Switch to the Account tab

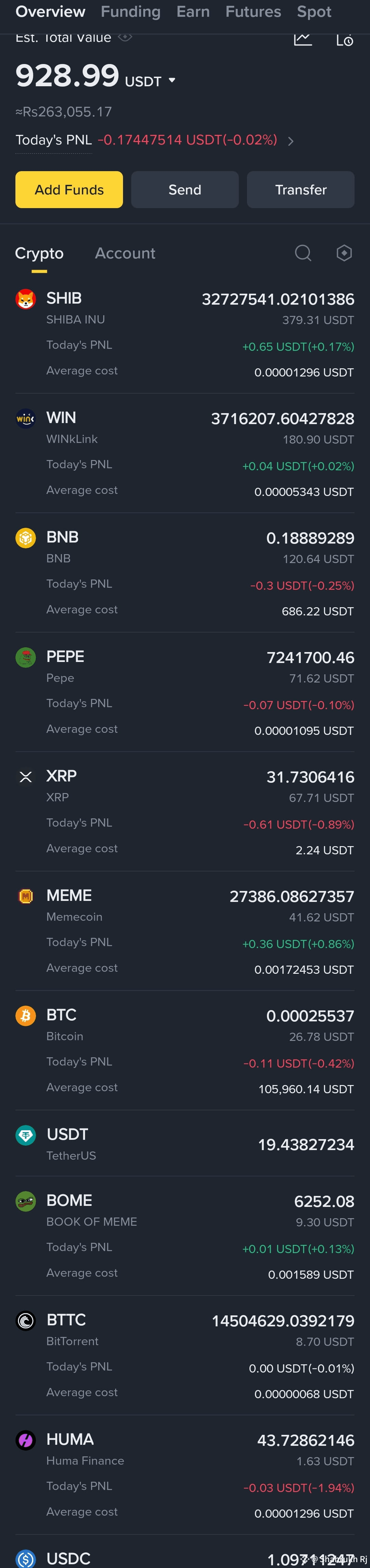(x=125, y=253)
